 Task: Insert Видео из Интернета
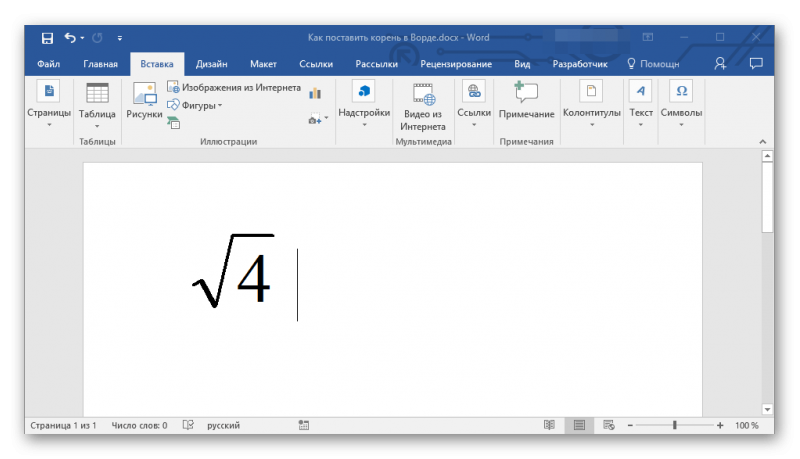click(x=423, y=106)
